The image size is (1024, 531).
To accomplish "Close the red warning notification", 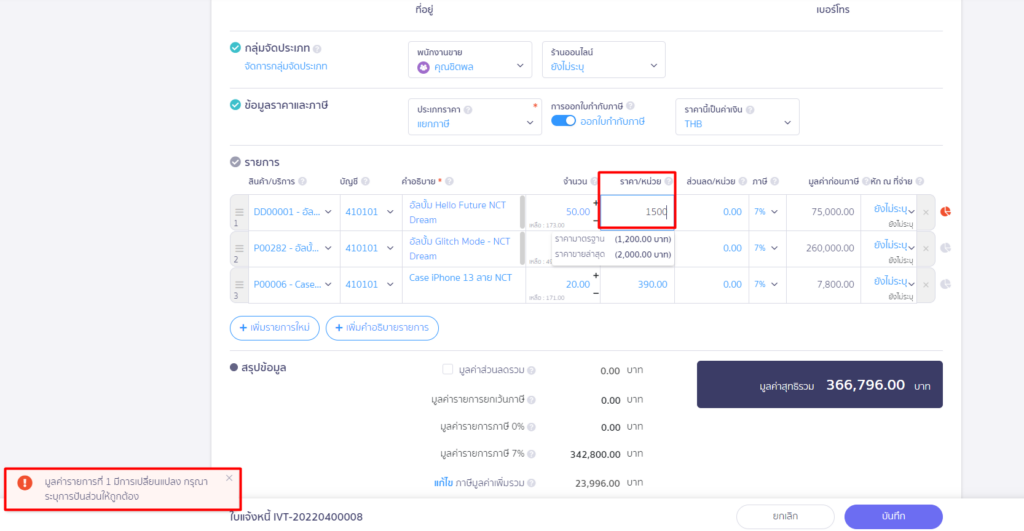I will pyautogui.click(x=229, y=478).
